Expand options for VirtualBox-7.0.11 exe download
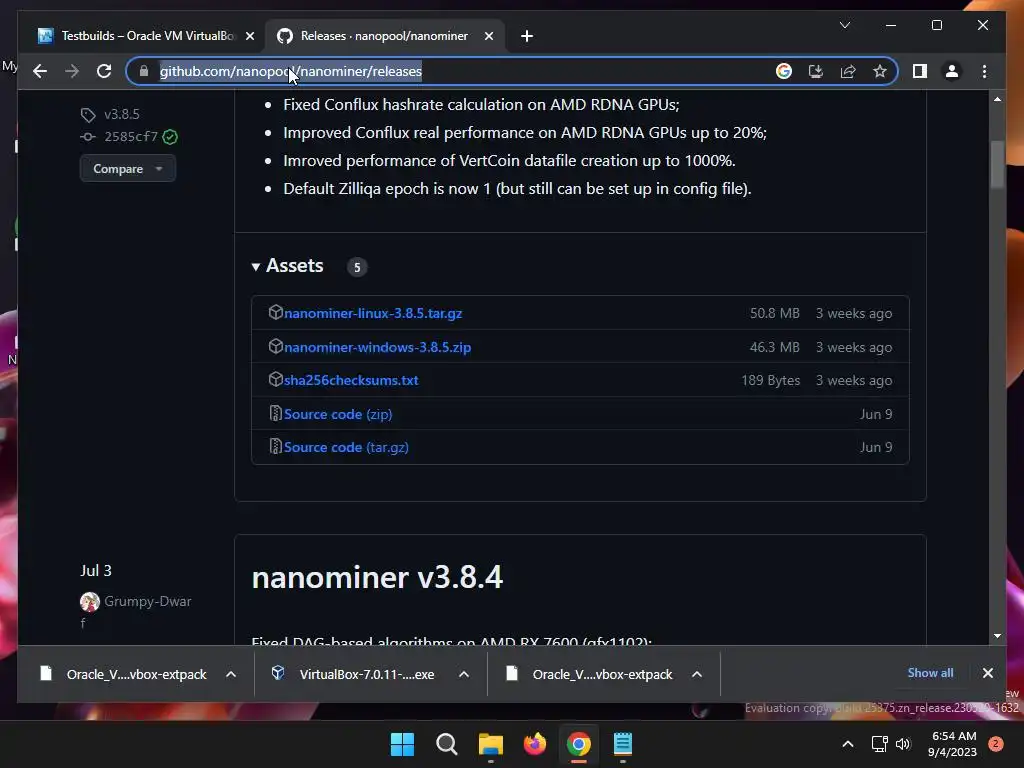This screenshot has height=768, width=1024. (x=464, y=674)
